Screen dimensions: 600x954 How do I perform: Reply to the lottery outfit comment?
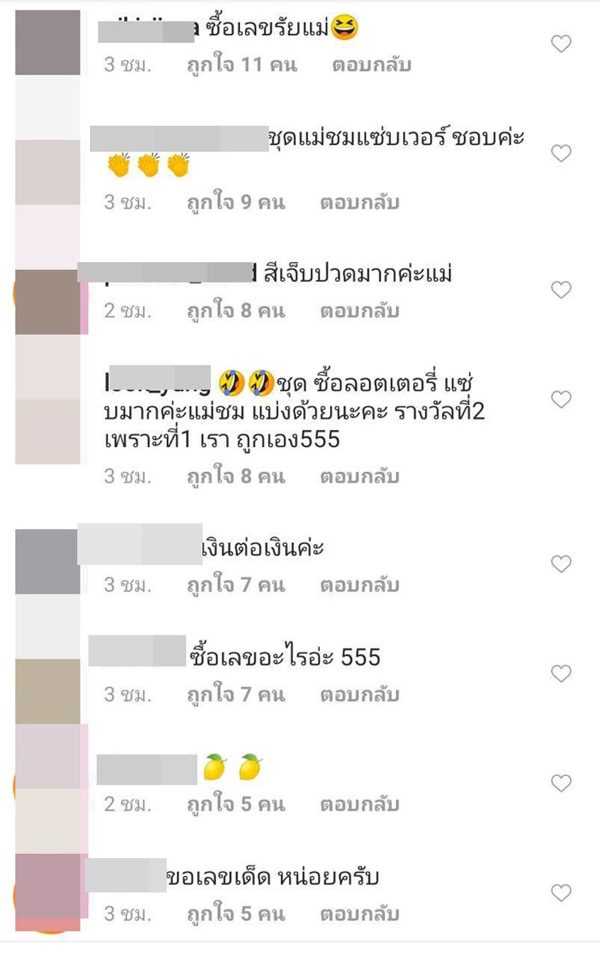point(360,476)
